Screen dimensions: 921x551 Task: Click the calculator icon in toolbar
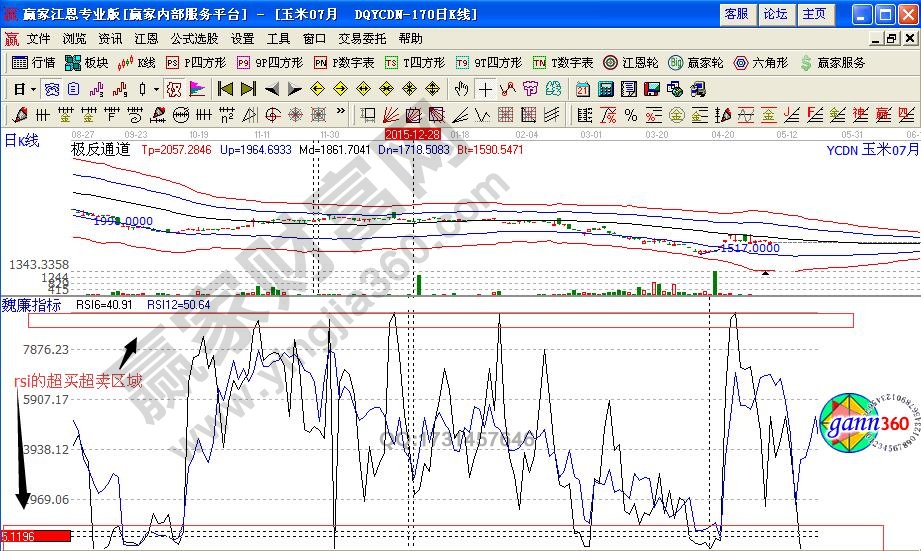point(606,89)
